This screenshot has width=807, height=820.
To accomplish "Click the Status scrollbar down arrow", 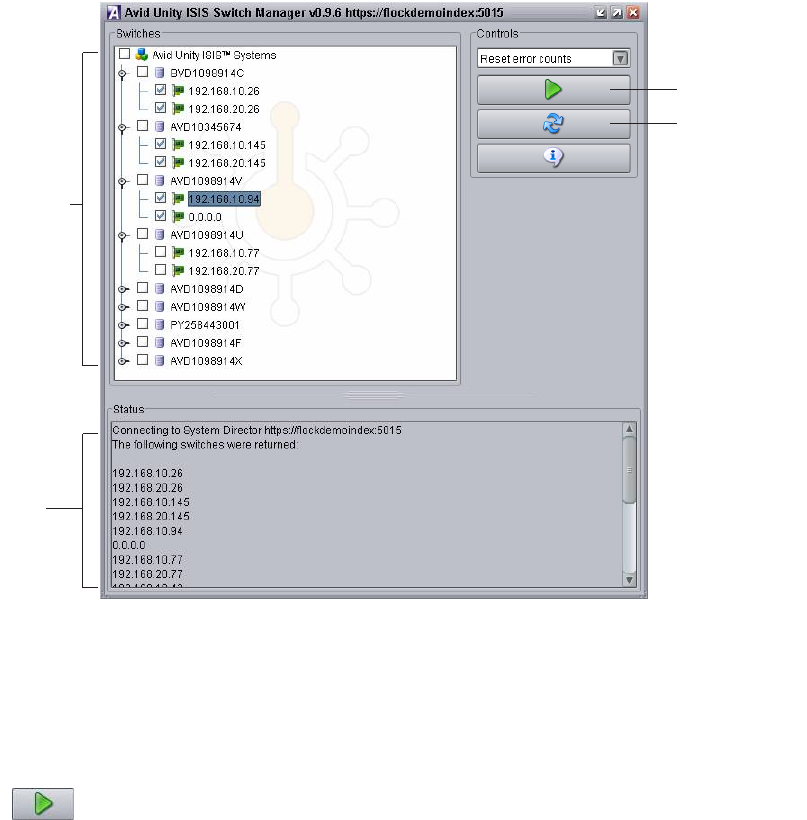I will coord(629,580).
